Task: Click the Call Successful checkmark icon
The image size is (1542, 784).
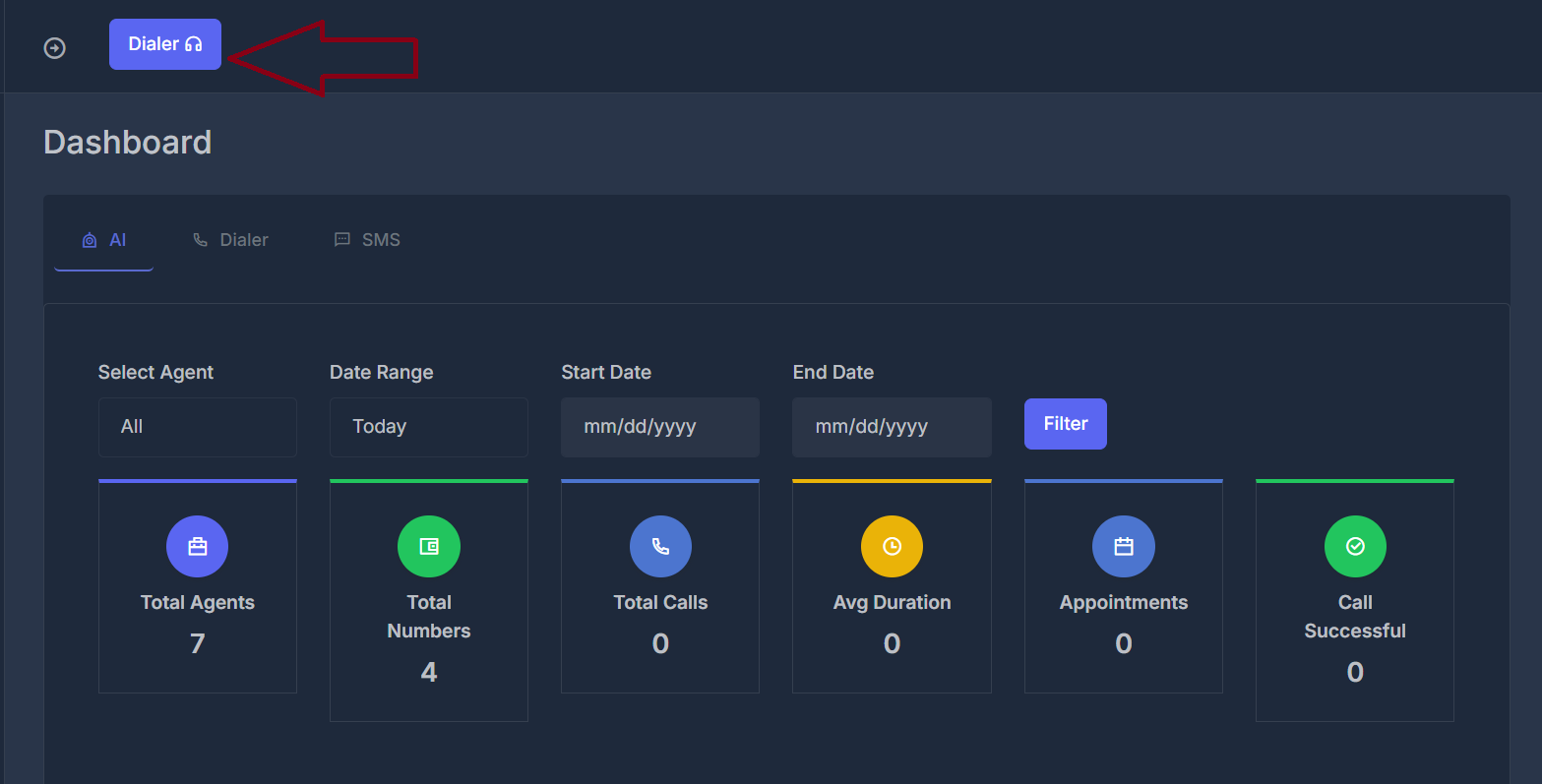Action: click(x=1355, y=547)
